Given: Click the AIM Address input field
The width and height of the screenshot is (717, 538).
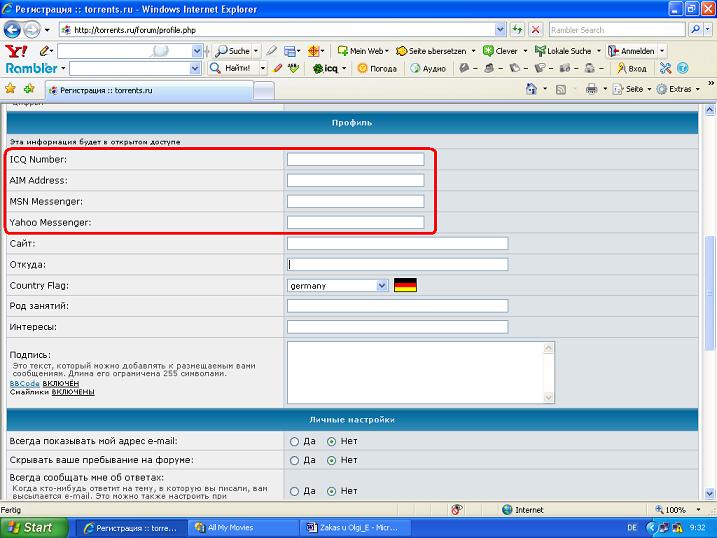Looking at the screenshot, I should pyautogui.click(x=355, y=181).
